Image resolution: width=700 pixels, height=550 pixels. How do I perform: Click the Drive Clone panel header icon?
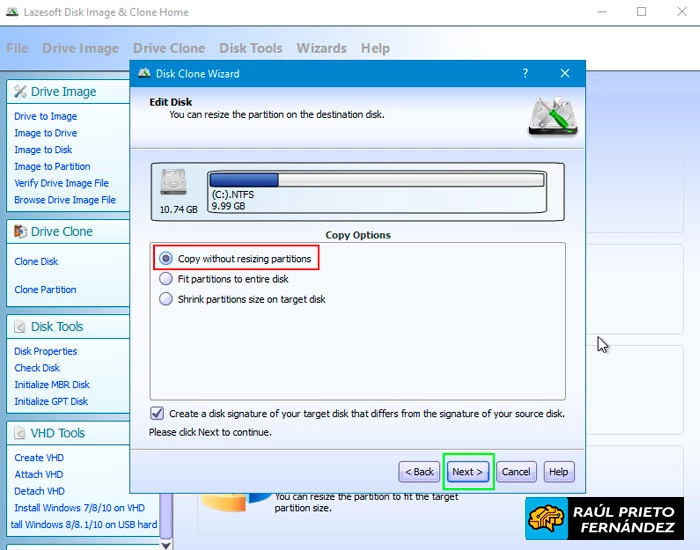[x=20, y=232]
